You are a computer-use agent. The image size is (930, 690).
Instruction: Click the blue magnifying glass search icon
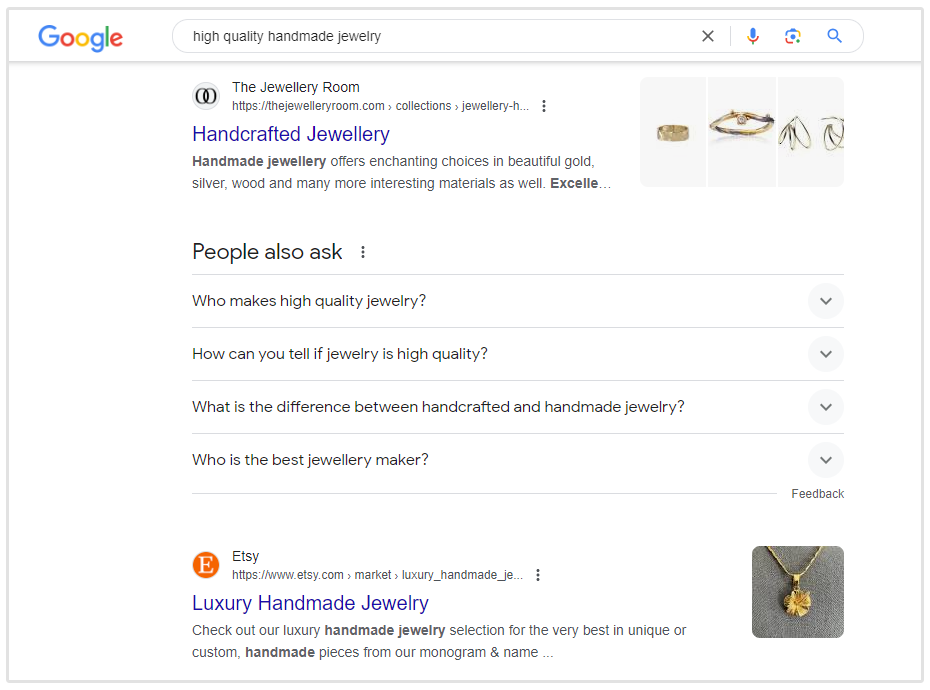[835, 36]
